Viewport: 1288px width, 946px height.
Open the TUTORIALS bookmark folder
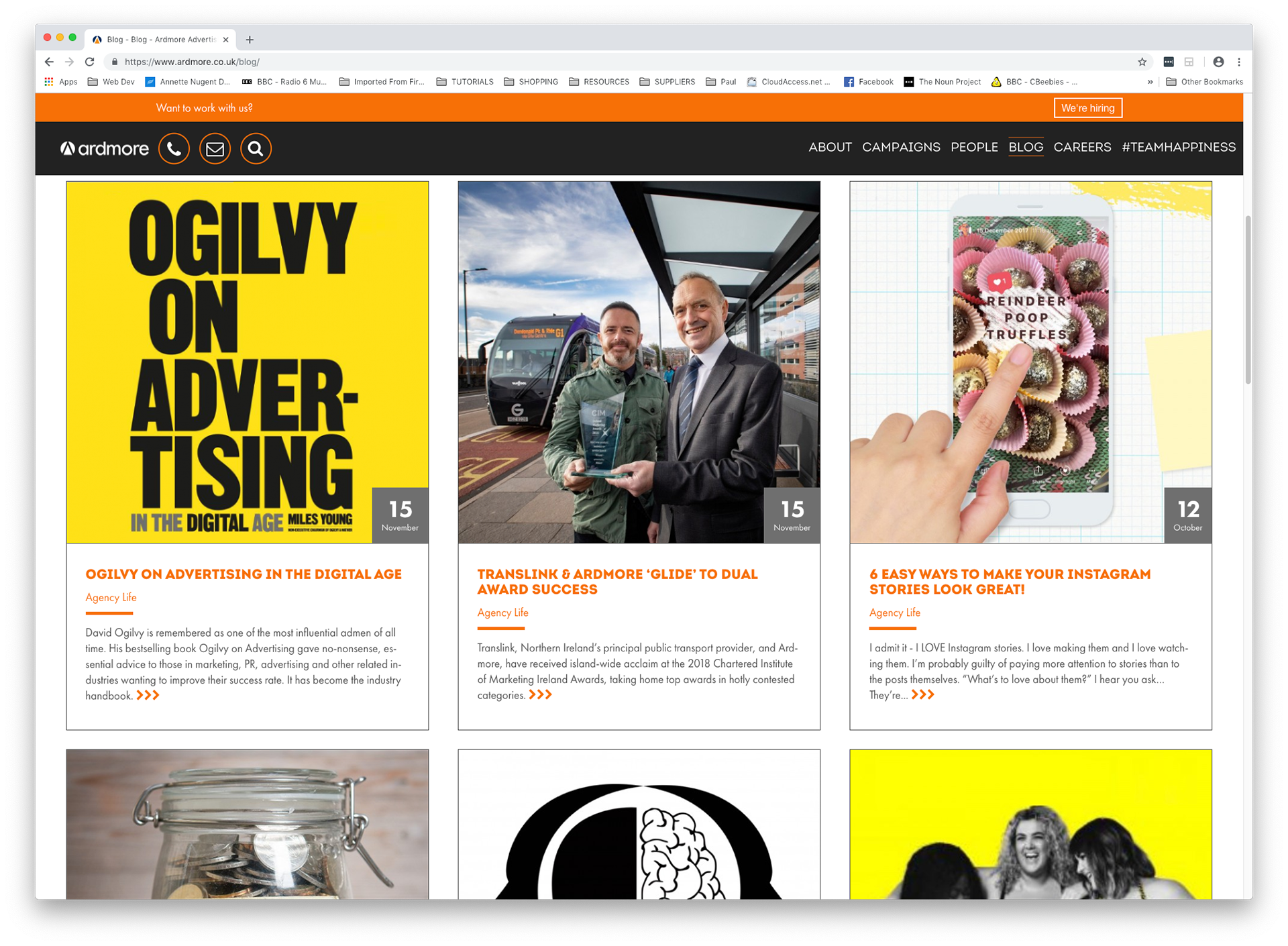click(465, 82)
